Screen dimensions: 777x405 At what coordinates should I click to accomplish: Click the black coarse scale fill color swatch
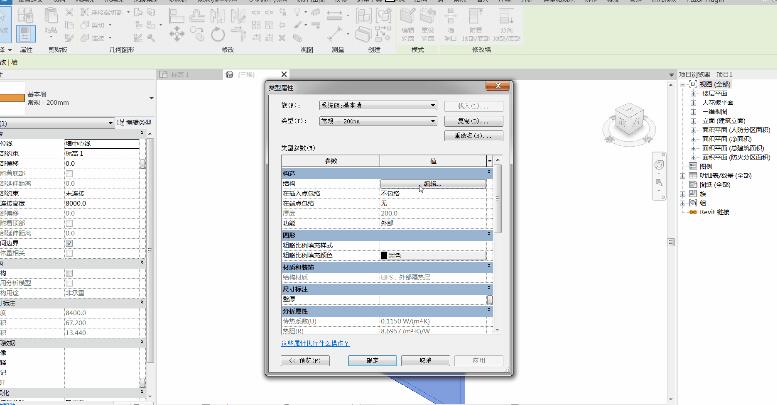tap(384, 256)
